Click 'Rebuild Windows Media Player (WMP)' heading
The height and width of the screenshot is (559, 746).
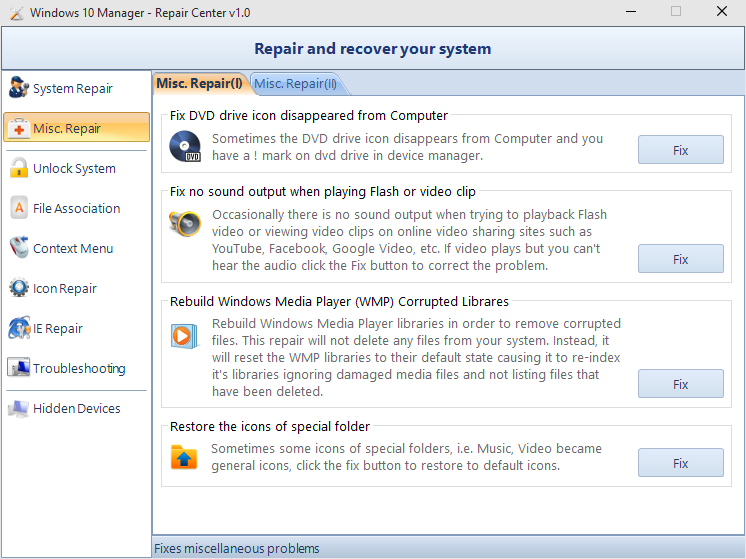pos(339,302)
